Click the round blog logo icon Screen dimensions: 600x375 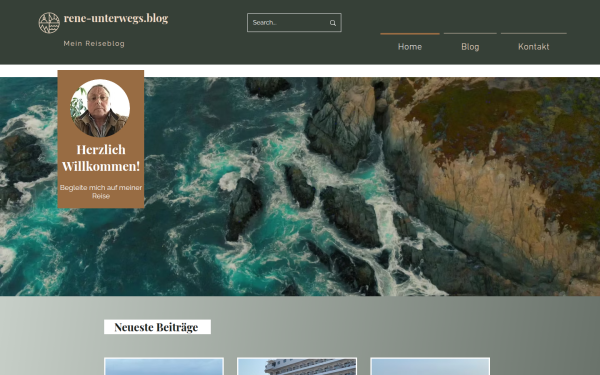click(49, 23)
